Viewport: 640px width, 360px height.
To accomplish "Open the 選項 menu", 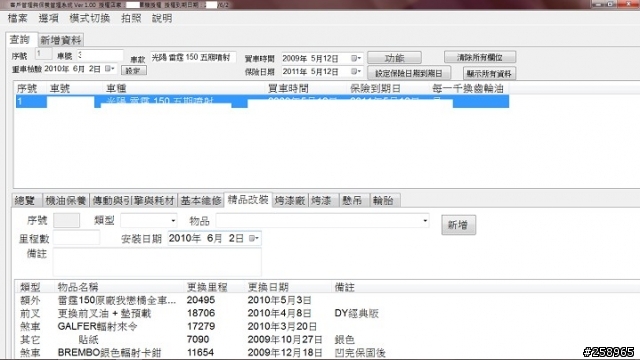I will pyautogui.click(x=49, y=18).
